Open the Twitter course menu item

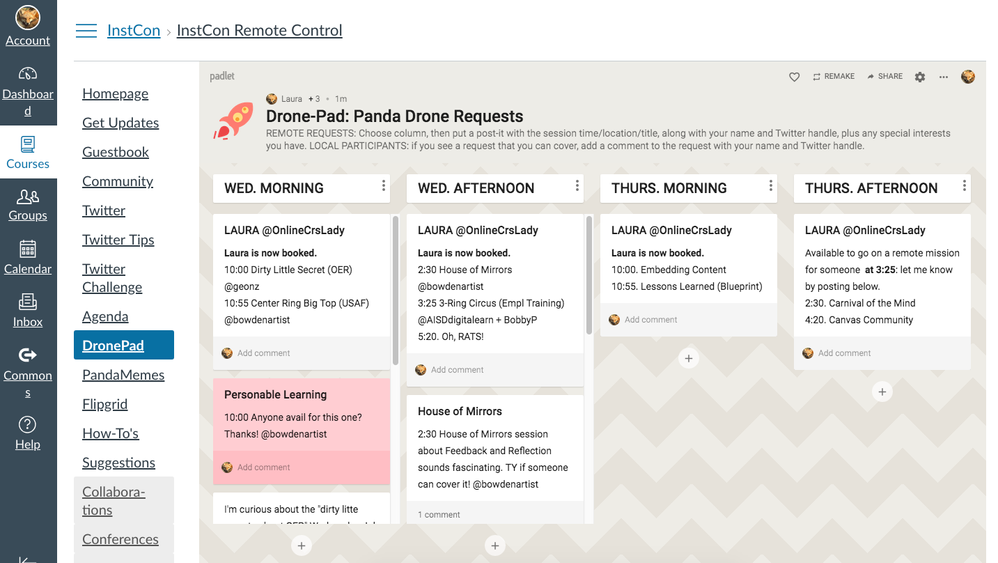[x=104, y=211]
